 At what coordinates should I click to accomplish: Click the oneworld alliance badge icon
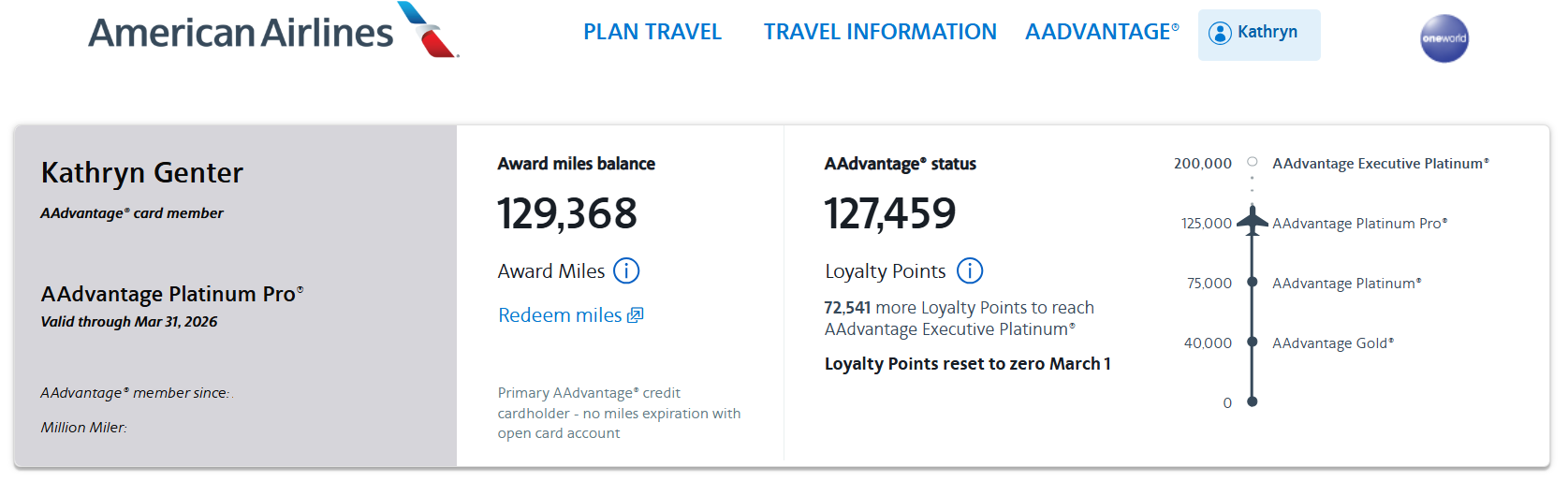(x=1443, y=38)
